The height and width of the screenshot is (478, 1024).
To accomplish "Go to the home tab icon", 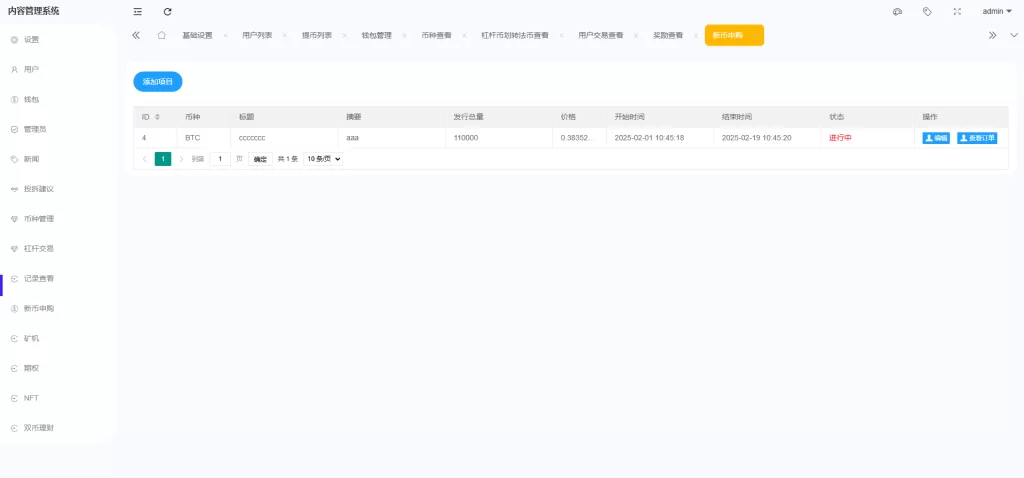I will 161,35.
